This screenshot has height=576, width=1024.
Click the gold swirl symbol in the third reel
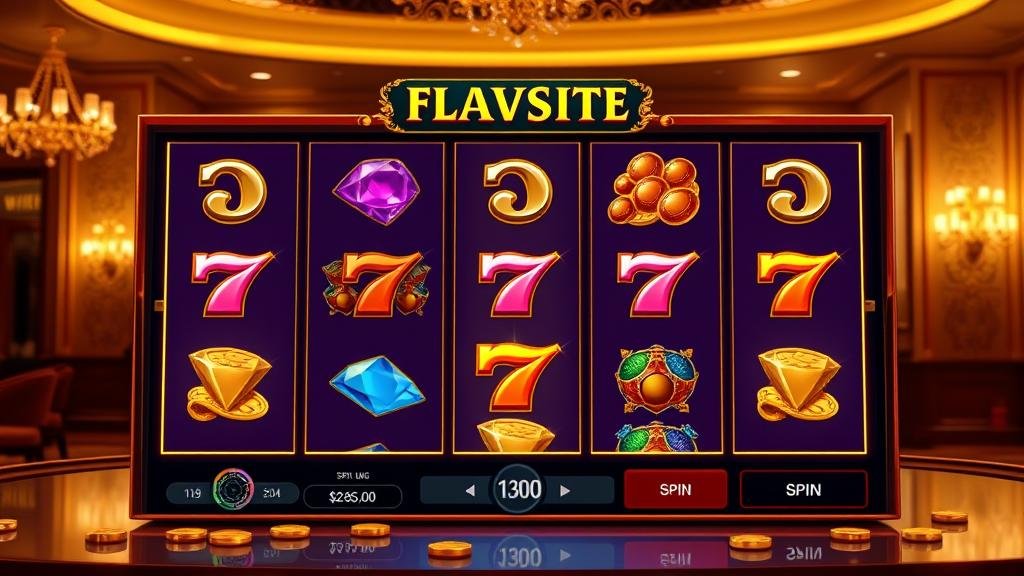pos(517,192)
